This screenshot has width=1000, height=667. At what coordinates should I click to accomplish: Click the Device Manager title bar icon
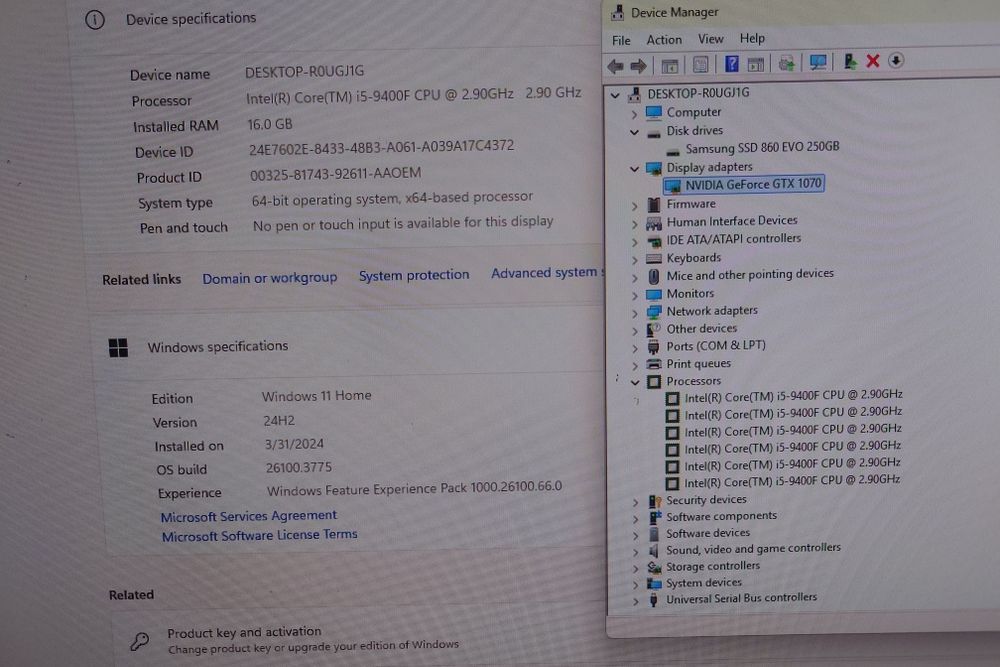pos(617,12)
